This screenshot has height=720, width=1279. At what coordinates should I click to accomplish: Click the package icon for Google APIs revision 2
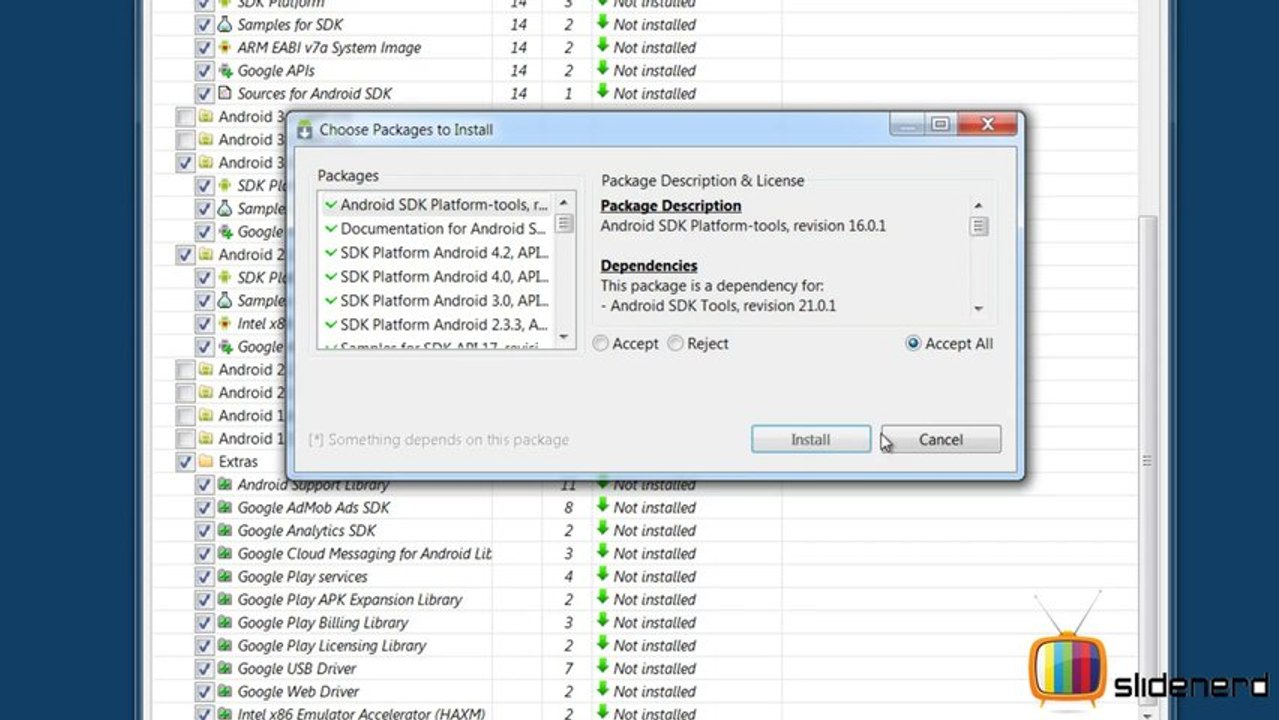point(225,70)
